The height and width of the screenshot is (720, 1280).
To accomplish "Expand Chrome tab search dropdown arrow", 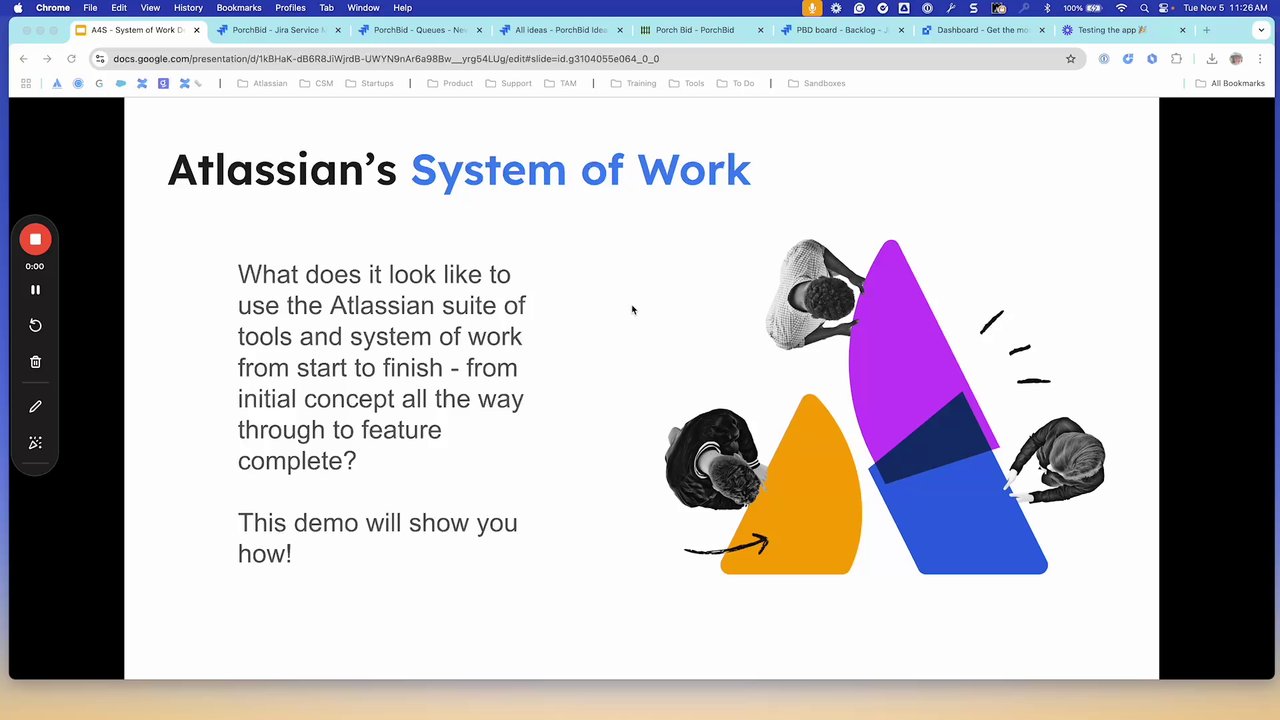I will (x=1260, y=30).
